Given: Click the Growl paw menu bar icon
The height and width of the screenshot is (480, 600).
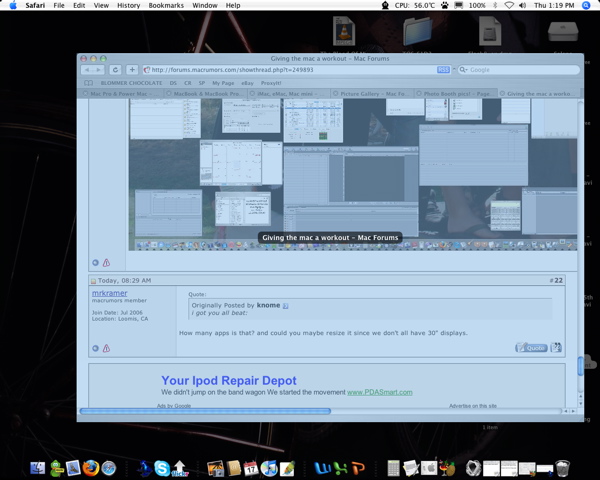Looking at the screenshot, I should tap(444, 5).
